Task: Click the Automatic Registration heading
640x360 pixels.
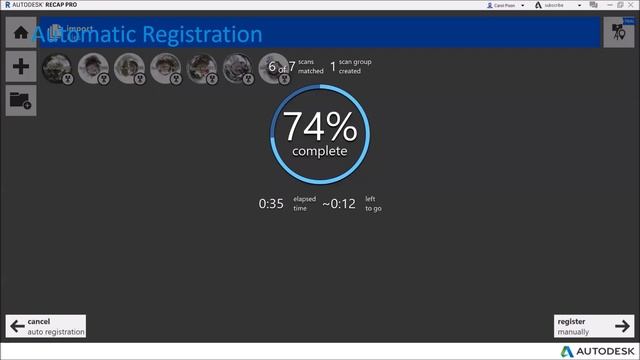Action: pos(147,34)
